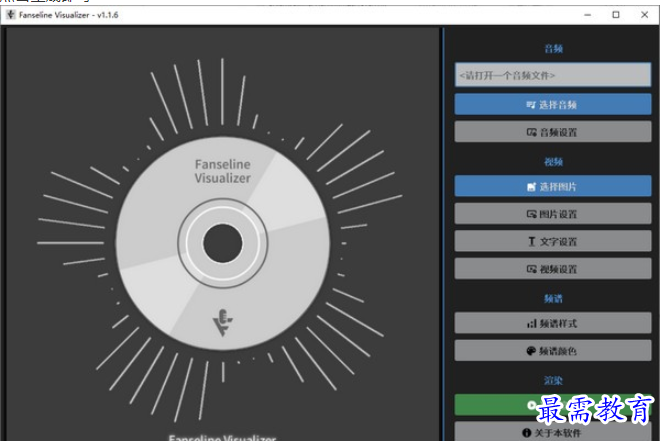Viewport: 660px width, 441px height.
Task: Click the disc preview image
Action: pyautogui.click(x=223, y=243)
